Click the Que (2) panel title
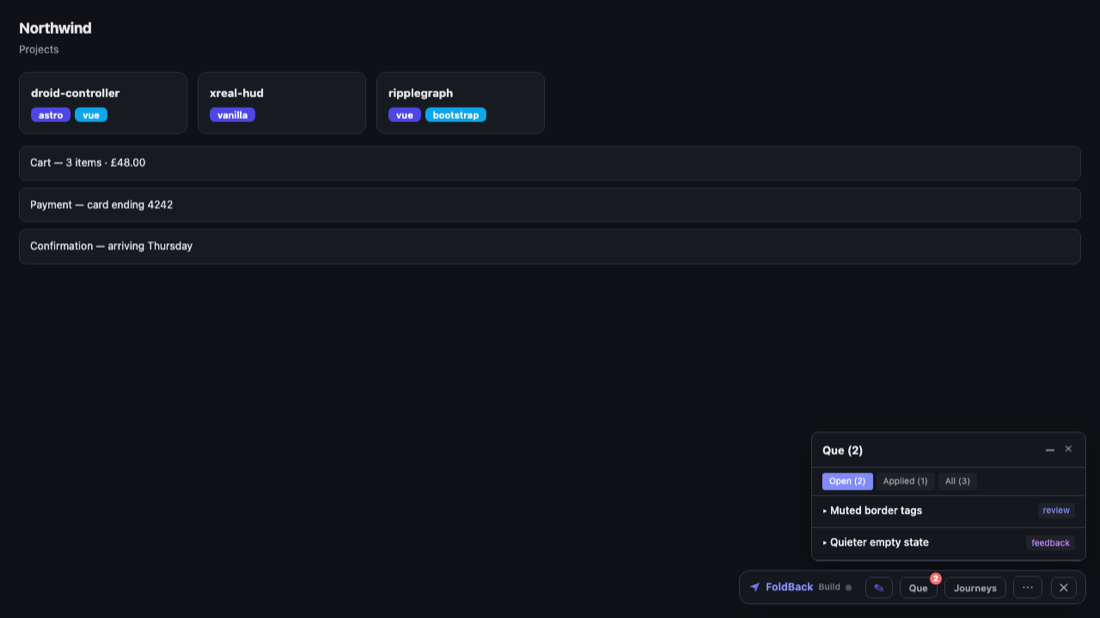 [843, 450]
